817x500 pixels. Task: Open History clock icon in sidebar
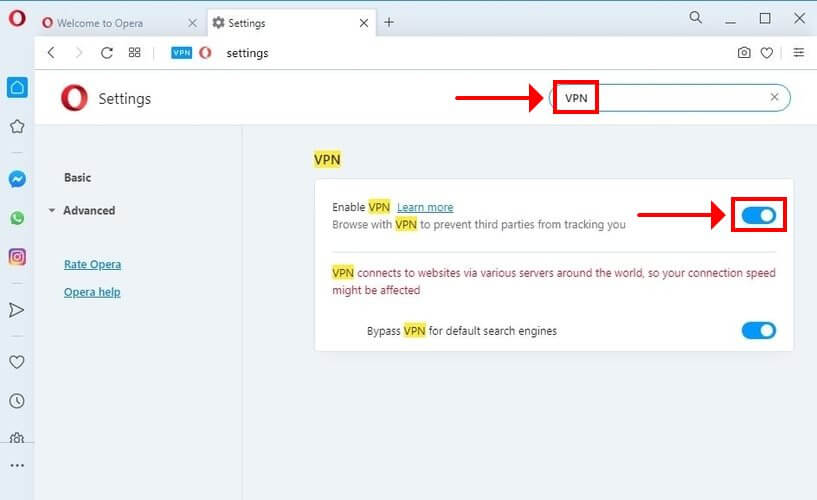pyautogui.click(x=17, y=401)
